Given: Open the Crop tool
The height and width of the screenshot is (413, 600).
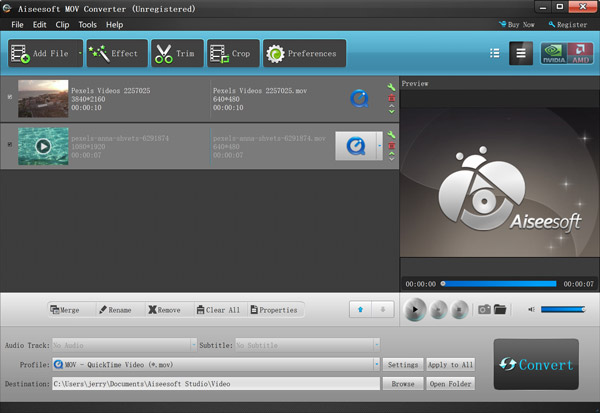Looking at the screenshot, I should coord(233,53).
